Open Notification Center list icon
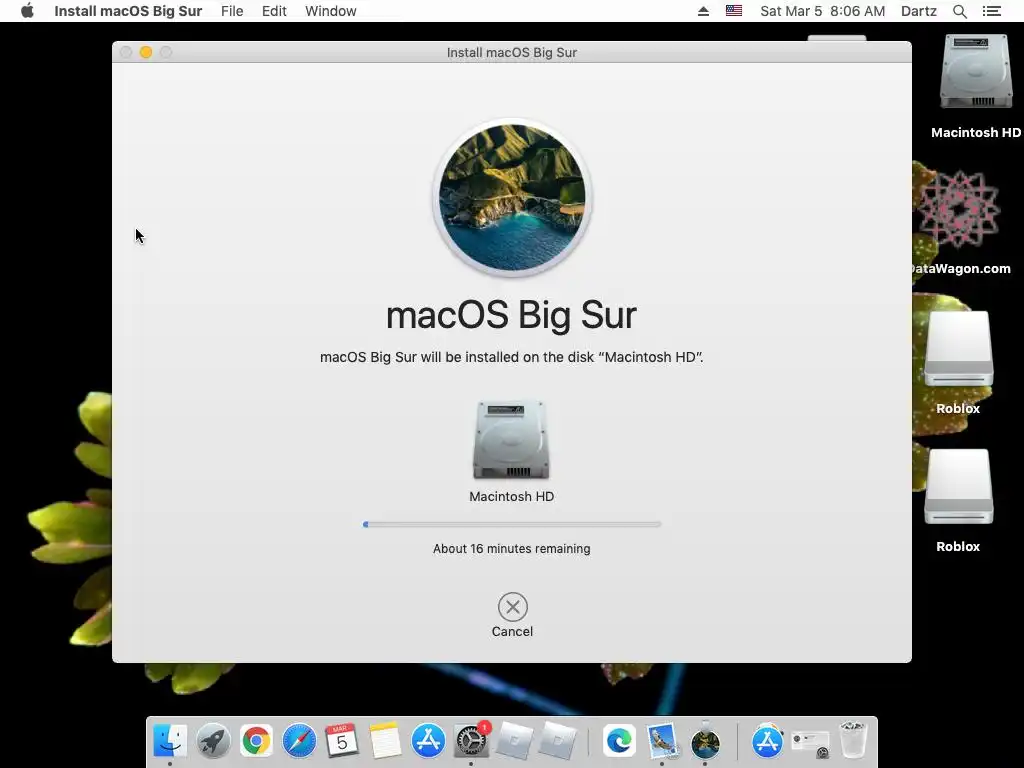 tap(992, 11)
